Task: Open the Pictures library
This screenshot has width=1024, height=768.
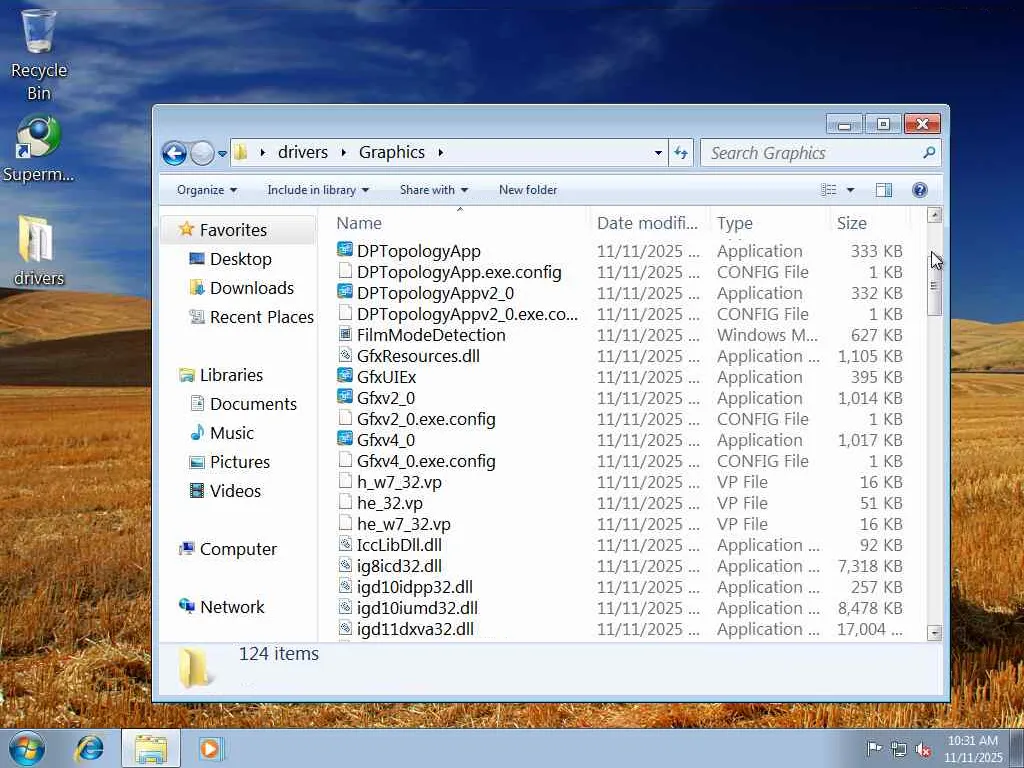Action: pos(239,462)
